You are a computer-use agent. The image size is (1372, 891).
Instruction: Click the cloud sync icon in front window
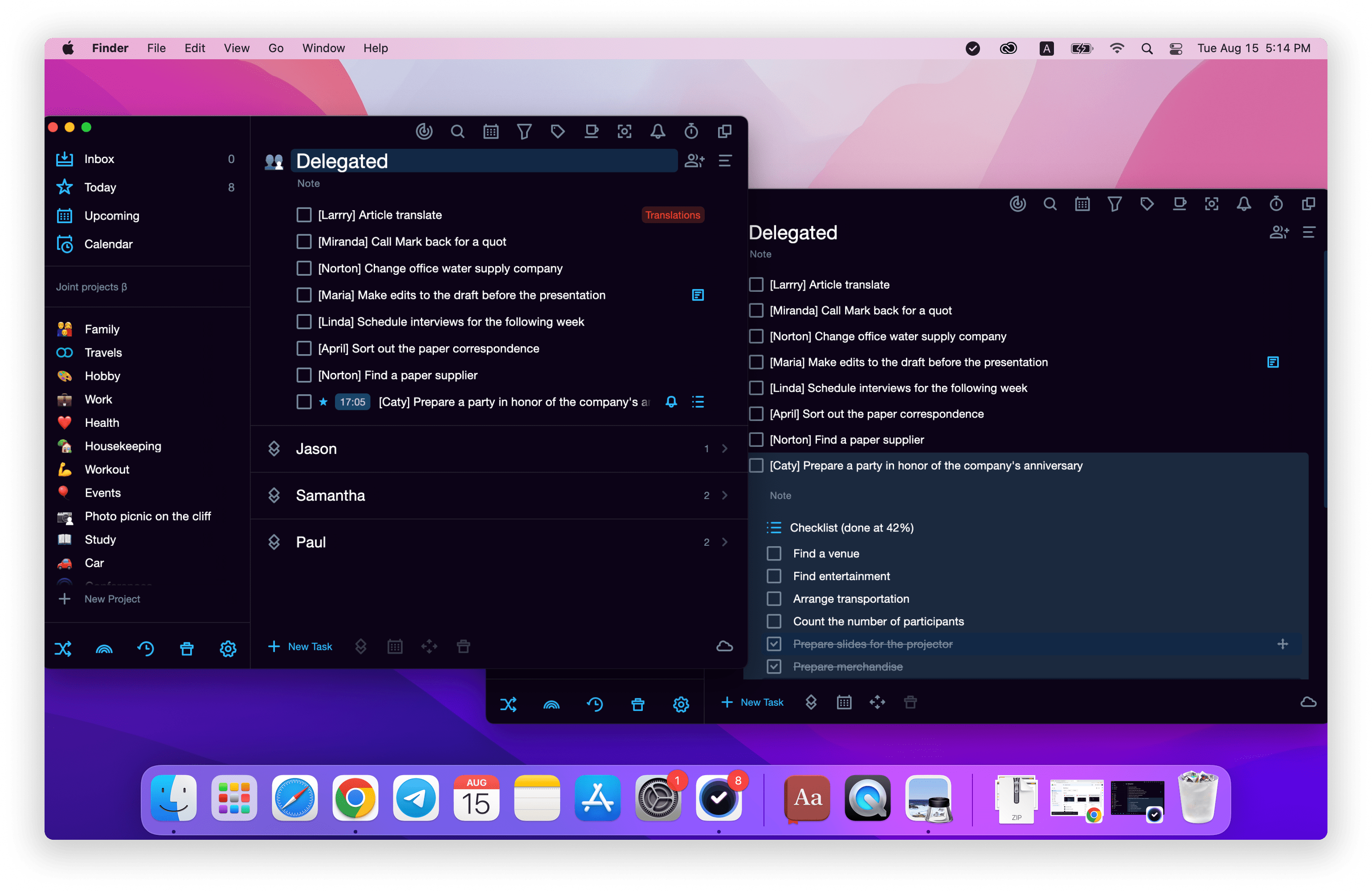tap(725, 646)
